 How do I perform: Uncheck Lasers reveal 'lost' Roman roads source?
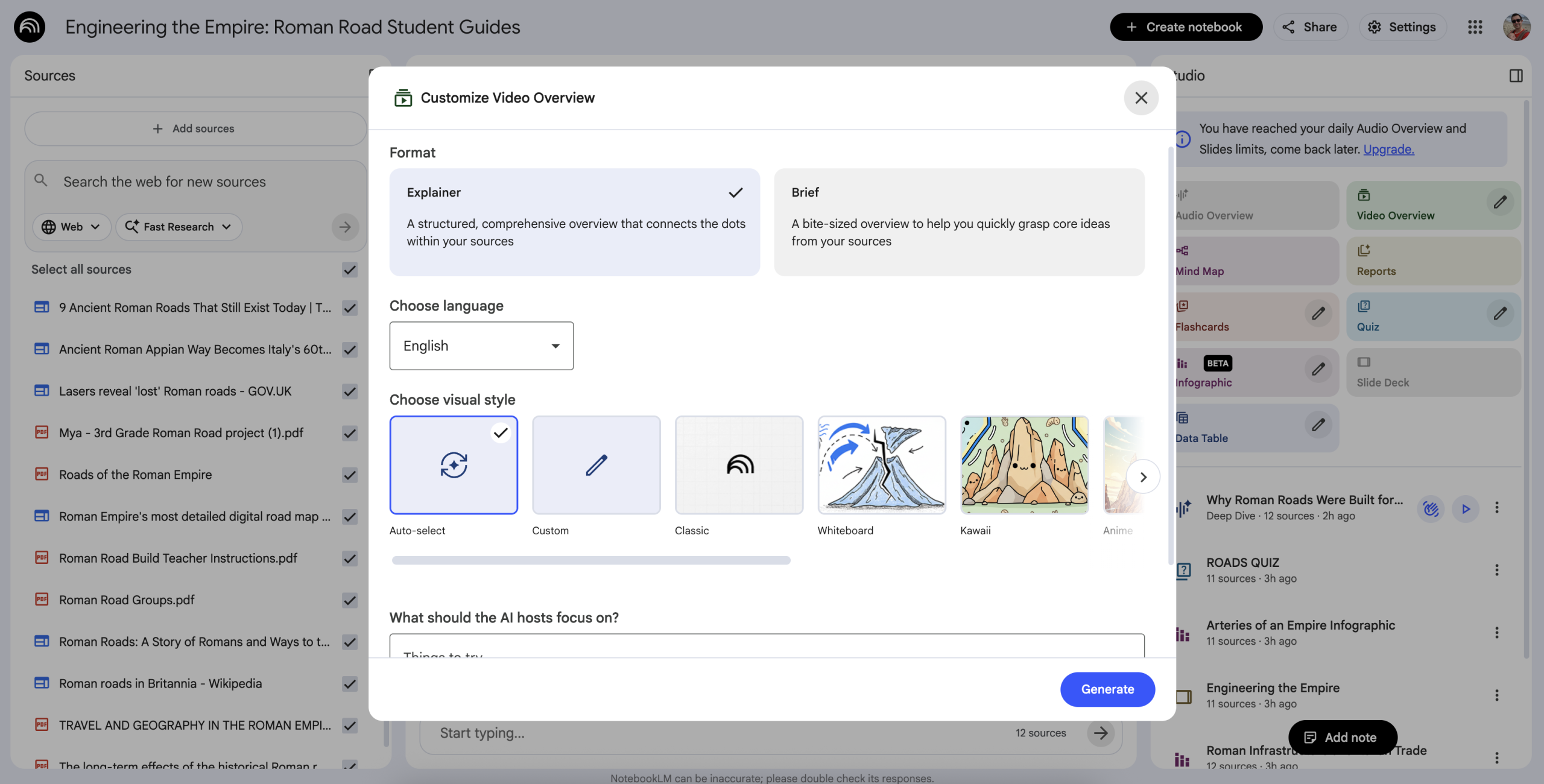coord(350,391)
